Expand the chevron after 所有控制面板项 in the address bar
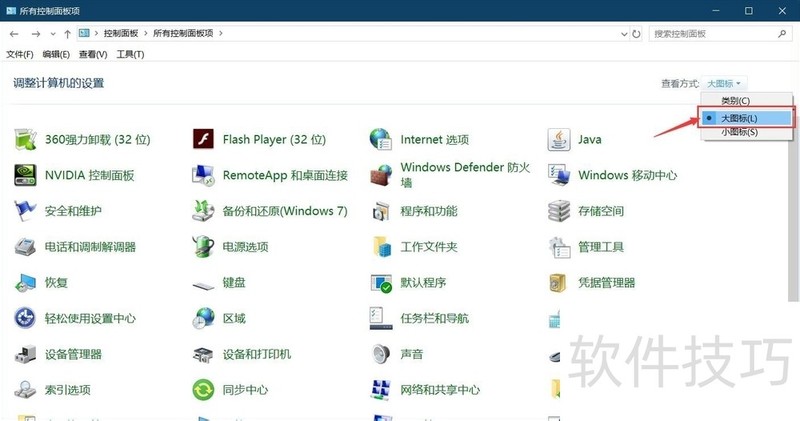Screen dimensions: 800x421 click(221, 33)
